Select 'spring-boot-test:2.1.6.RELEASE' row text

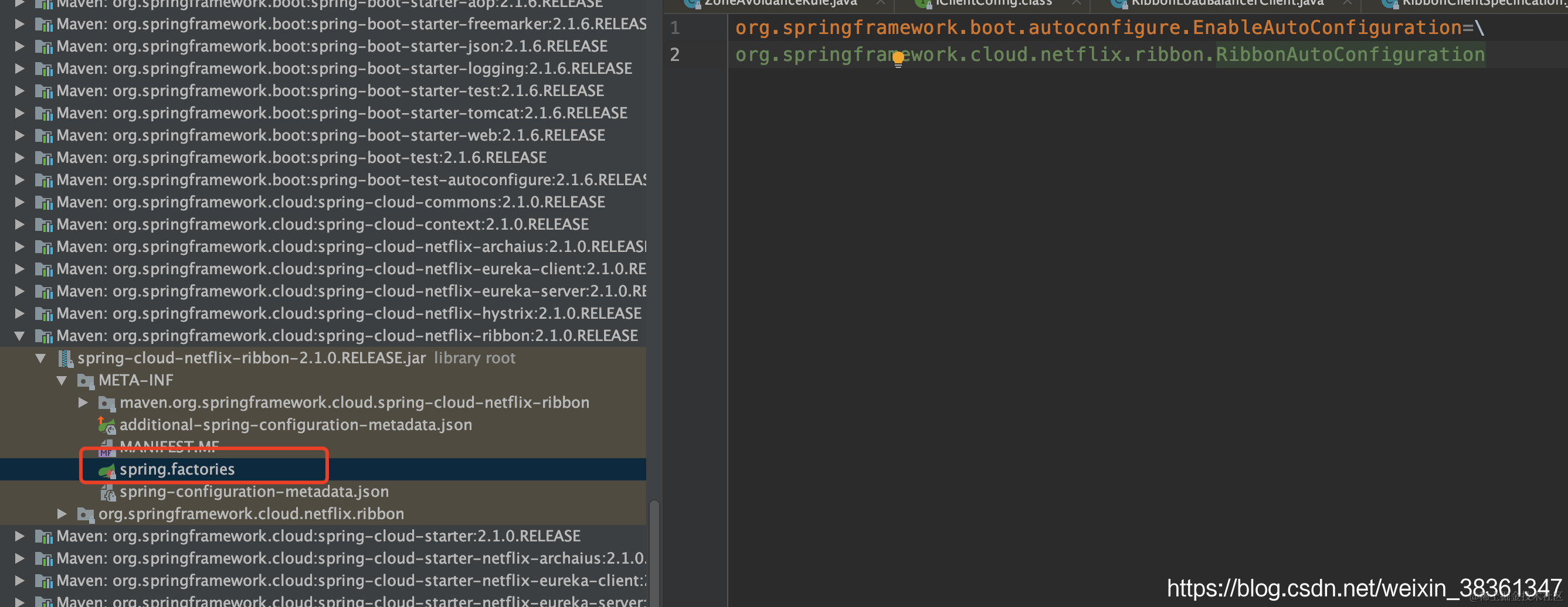(x=301, y=158)
